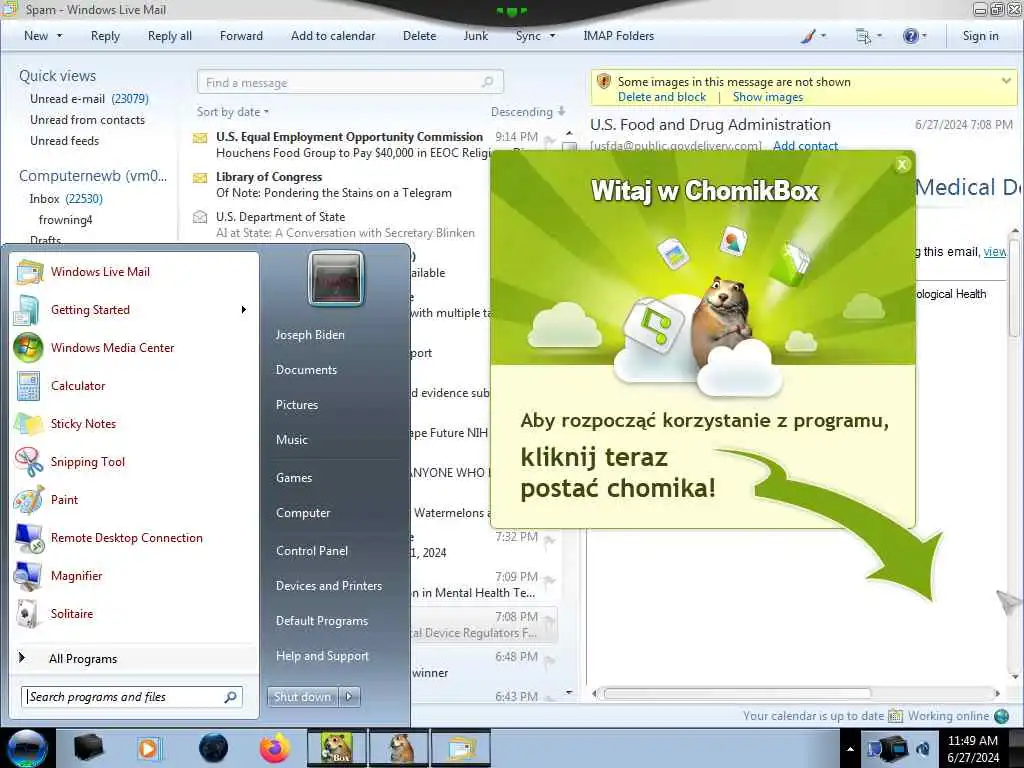Open Windows Live Mail from Start menu
1024x768 pixels.
point(100,272)
